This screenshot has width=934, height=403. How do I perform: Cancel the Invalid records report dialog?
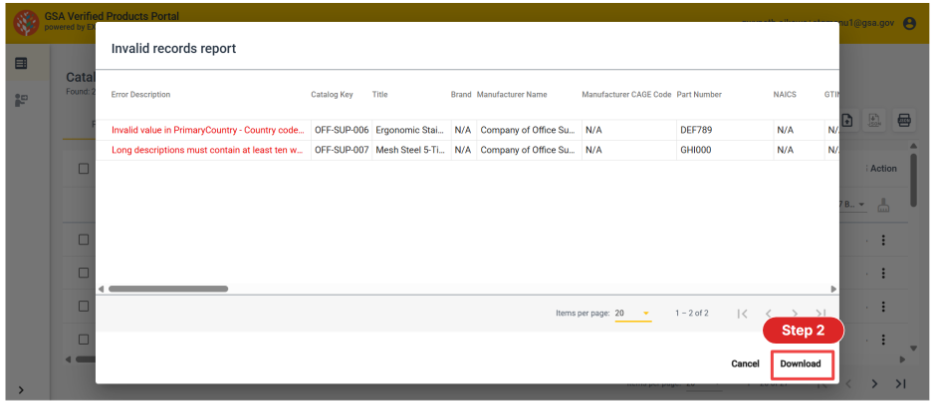[745, 364]
